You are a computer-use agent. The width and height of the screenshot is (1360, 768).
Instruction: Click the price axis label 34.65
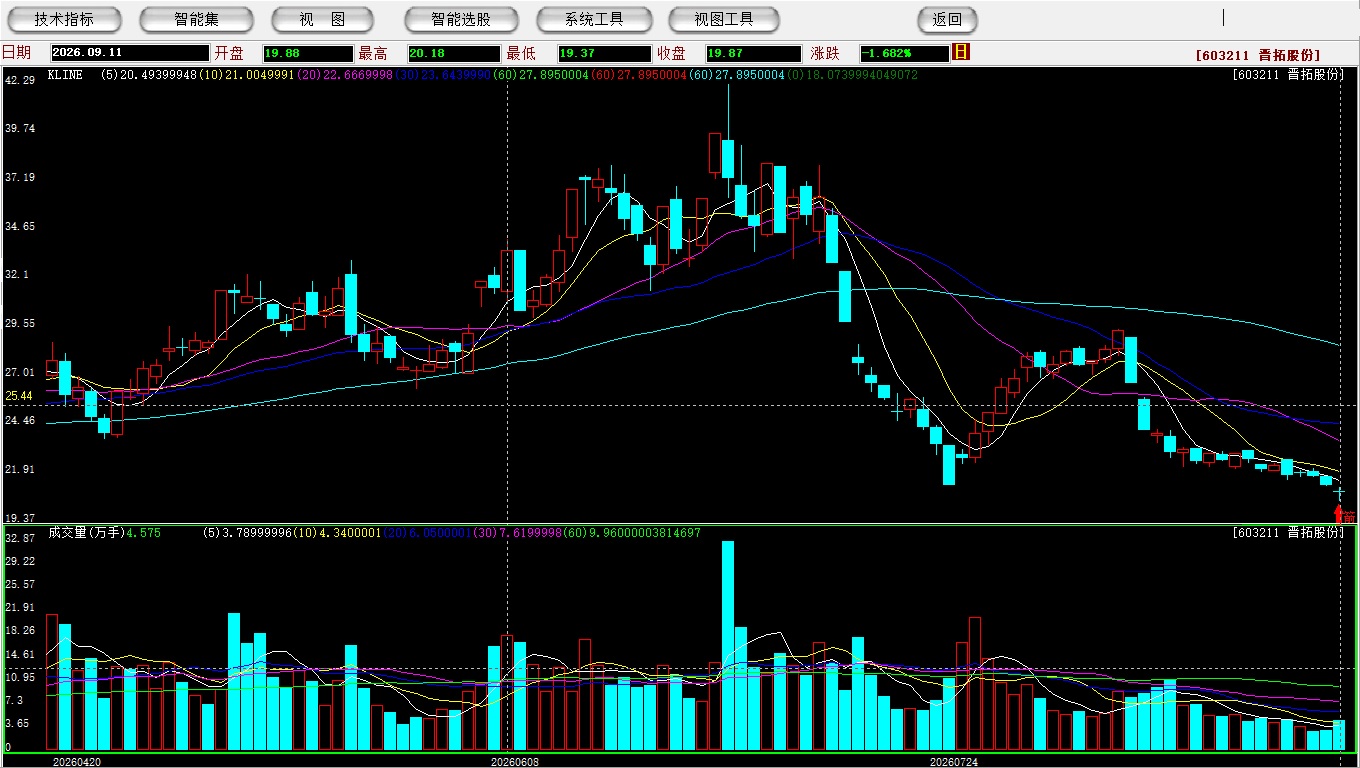[x=20, y=226]
